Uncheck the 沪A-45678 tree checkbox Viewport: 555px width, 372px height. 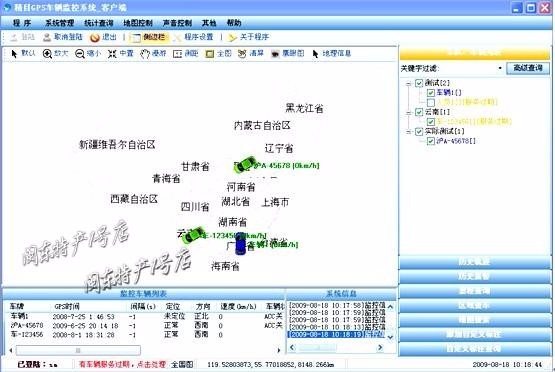[x=430, y=141]
